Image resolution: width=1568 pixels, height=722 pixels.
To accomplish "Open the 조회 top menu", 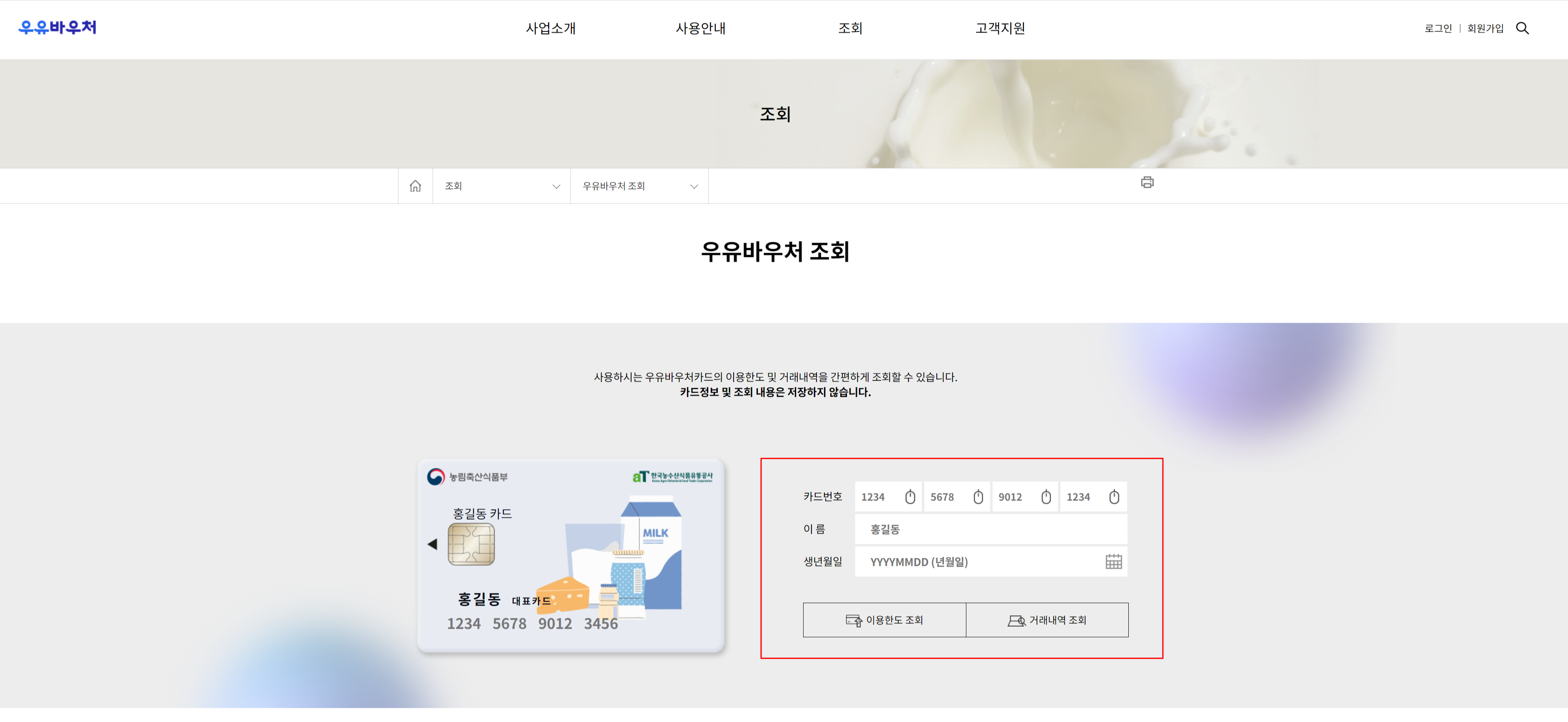I will pyautogui.click(x=850, y=28).
